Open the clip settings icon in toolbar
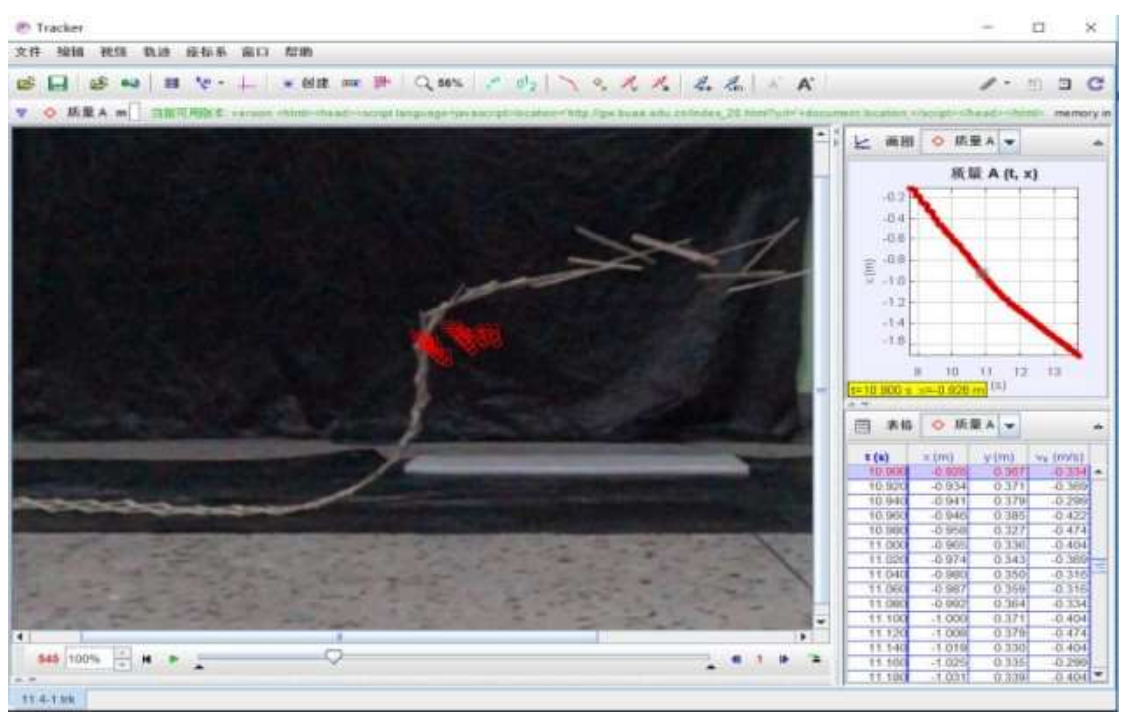1127x717 pixels. pos(171,83)
